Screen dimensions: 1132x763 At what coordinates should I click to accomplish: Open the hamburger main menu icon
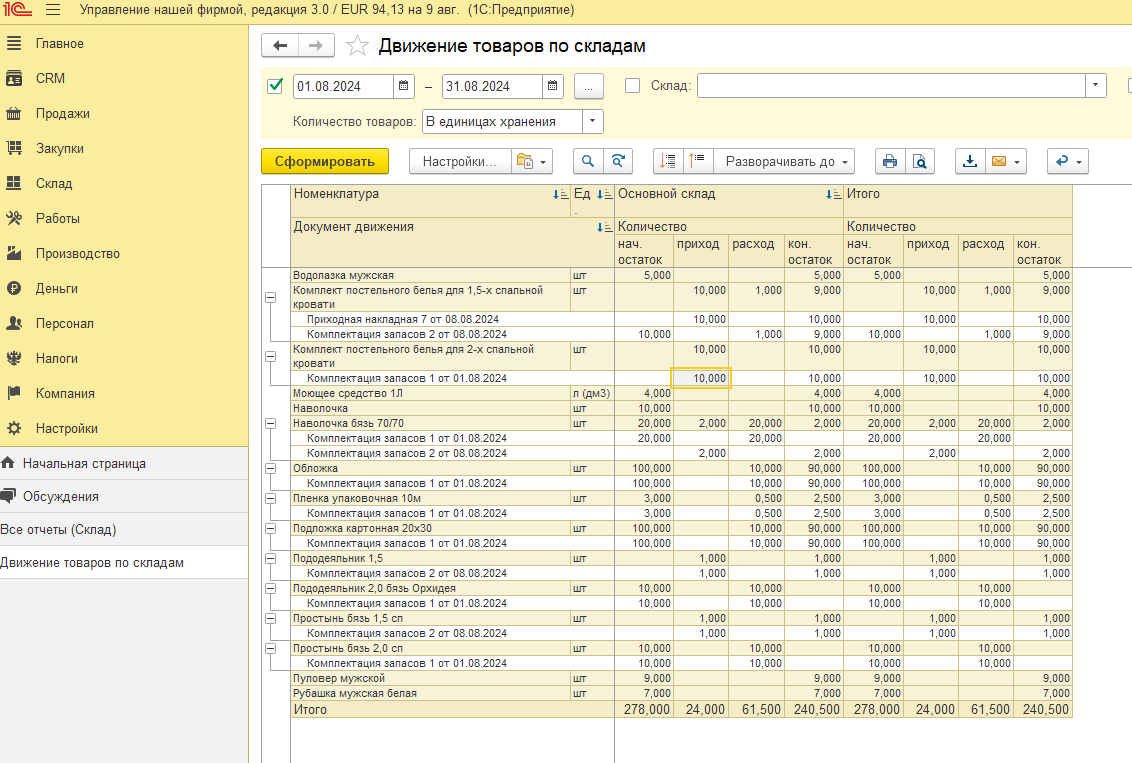point(53,10)
